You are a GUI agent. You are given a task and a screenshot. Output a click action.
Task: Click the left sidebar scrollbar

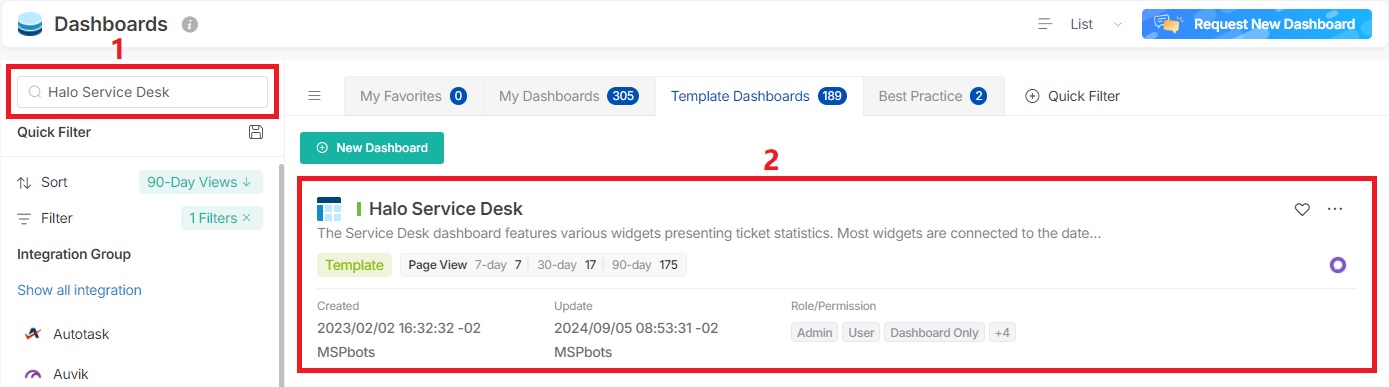click(x=281, y=275)
